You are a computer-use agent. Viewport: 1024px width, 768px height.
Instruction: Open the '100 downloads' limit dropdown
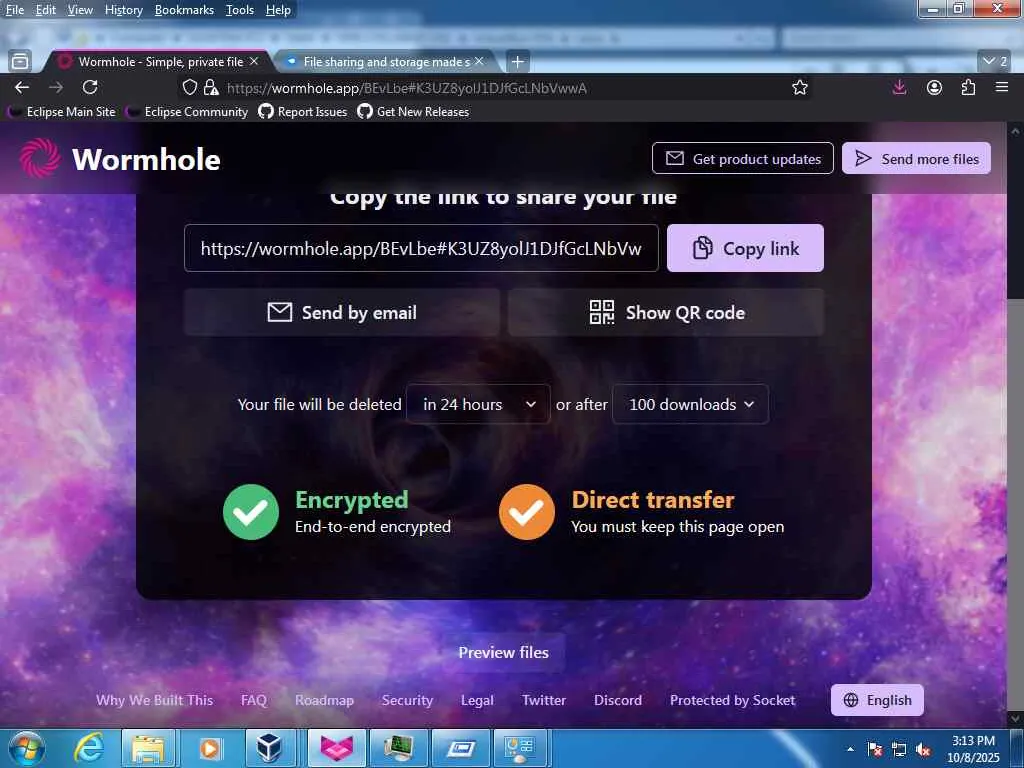point(690,404)
